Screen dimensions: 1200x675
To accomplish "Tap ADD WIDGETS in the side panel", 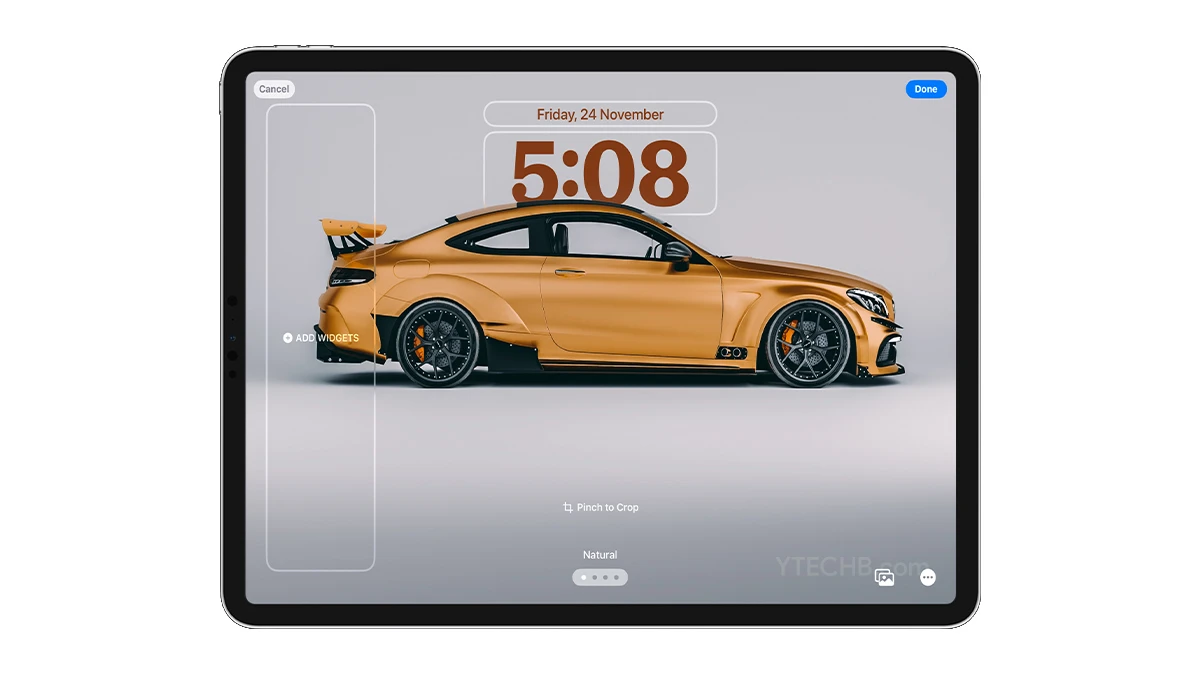I will [x=327, y=338].
